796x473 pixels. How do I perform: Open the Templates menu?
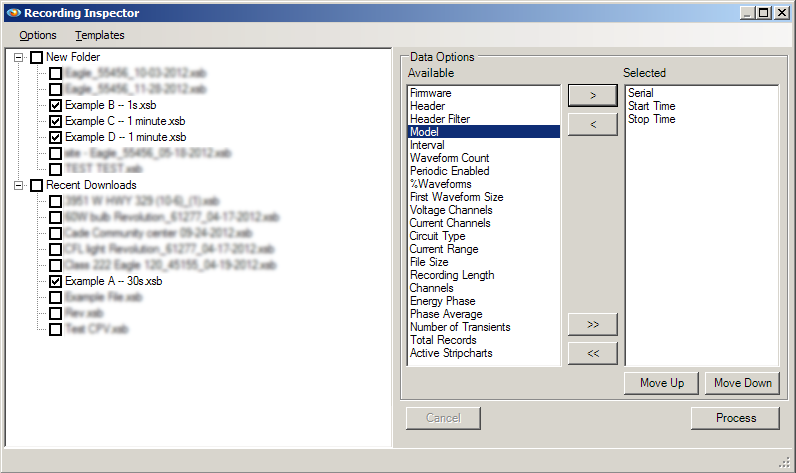click(100, 35)
